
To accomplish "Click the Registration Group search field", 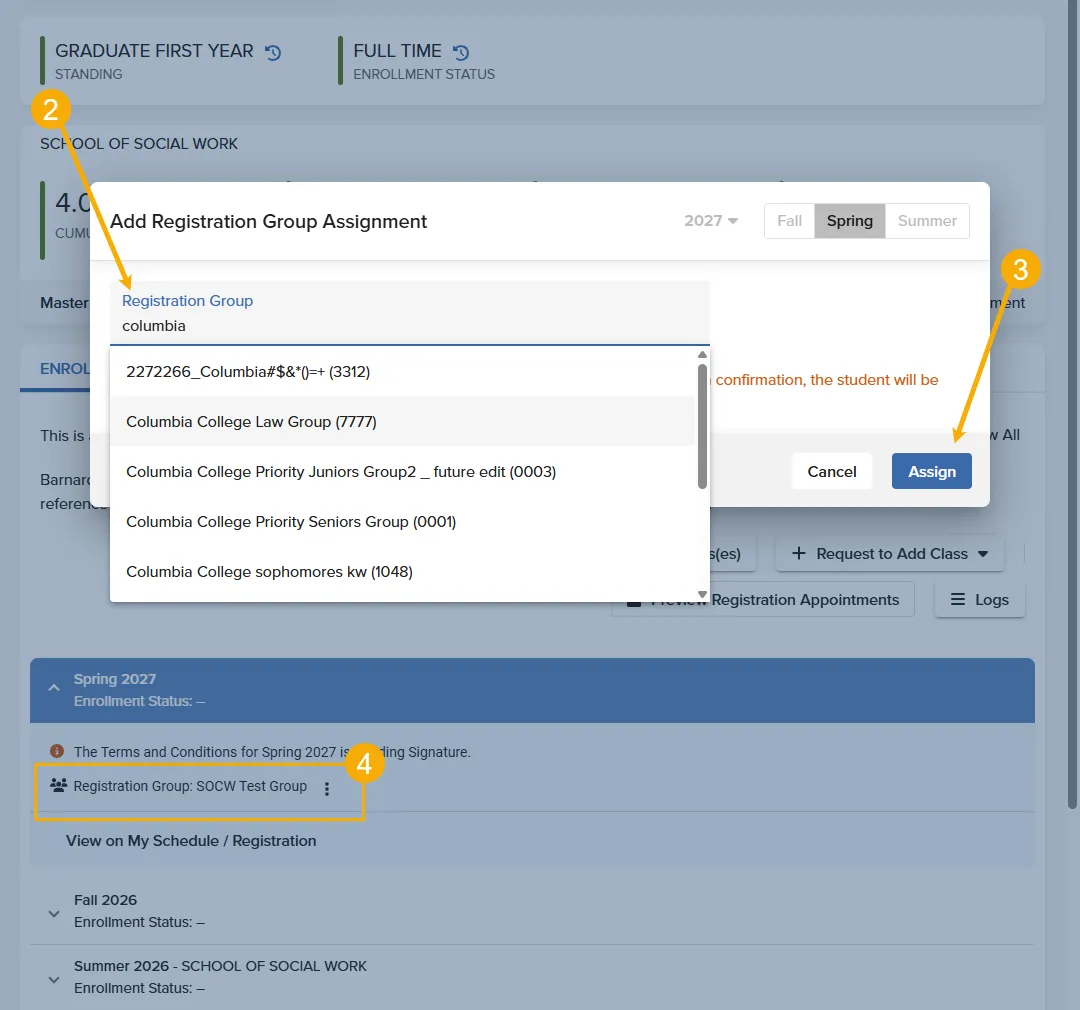I will coord(410,313).
